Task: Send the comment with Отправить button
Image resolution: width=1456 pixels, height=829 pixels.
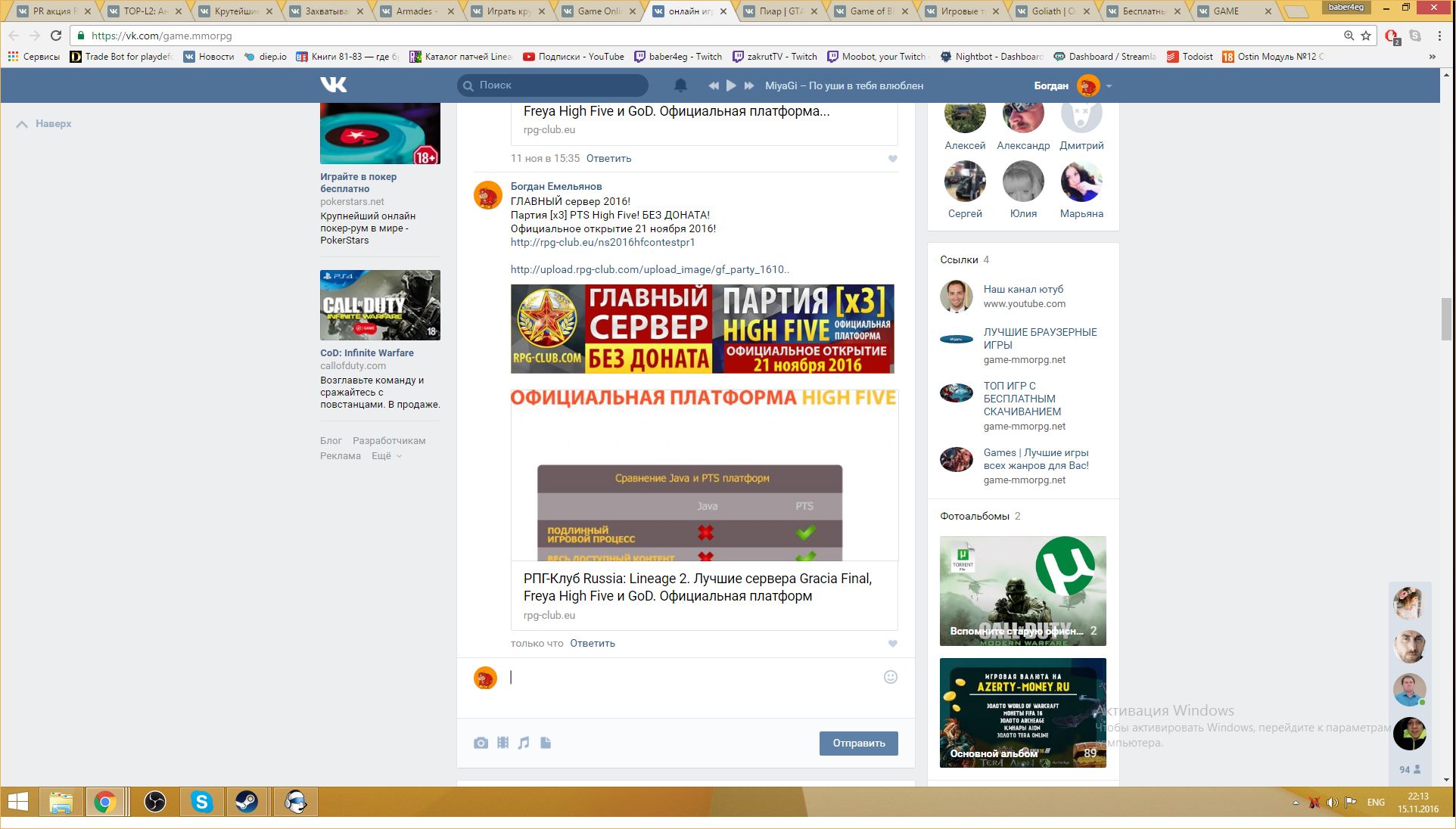Action: 858,743
